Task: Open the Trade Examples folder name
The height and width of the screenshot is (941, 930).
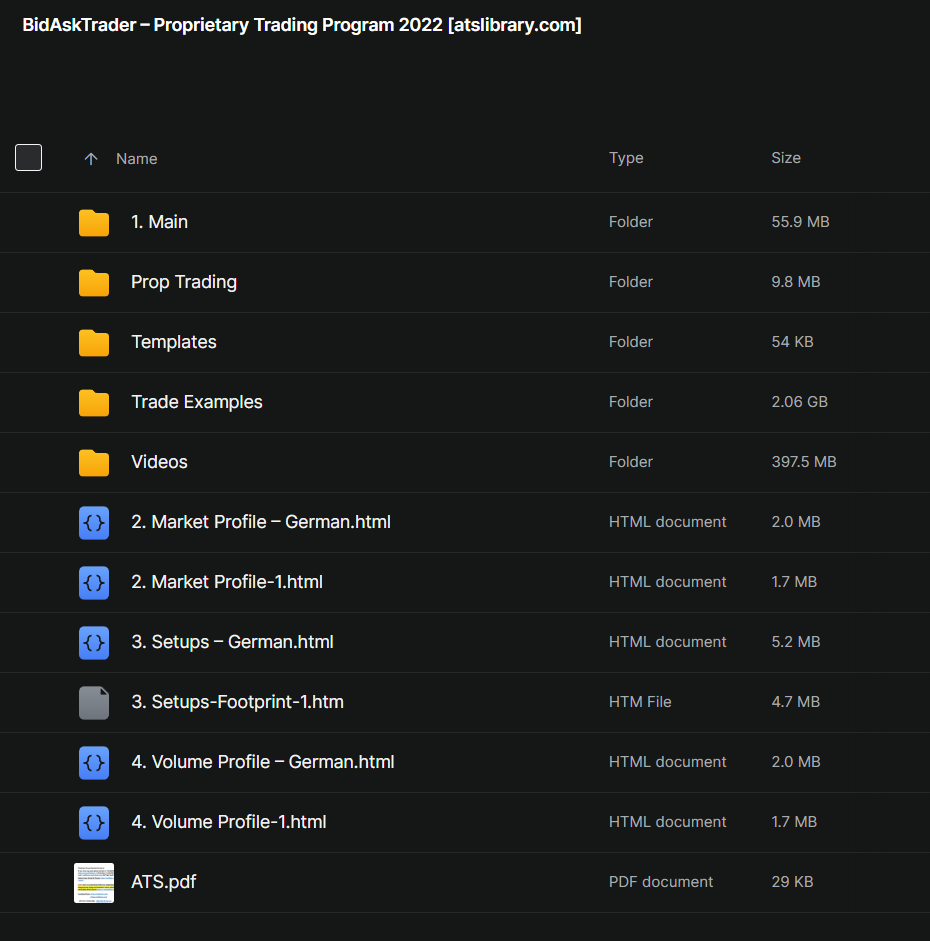Action: [x=197, y=402]
